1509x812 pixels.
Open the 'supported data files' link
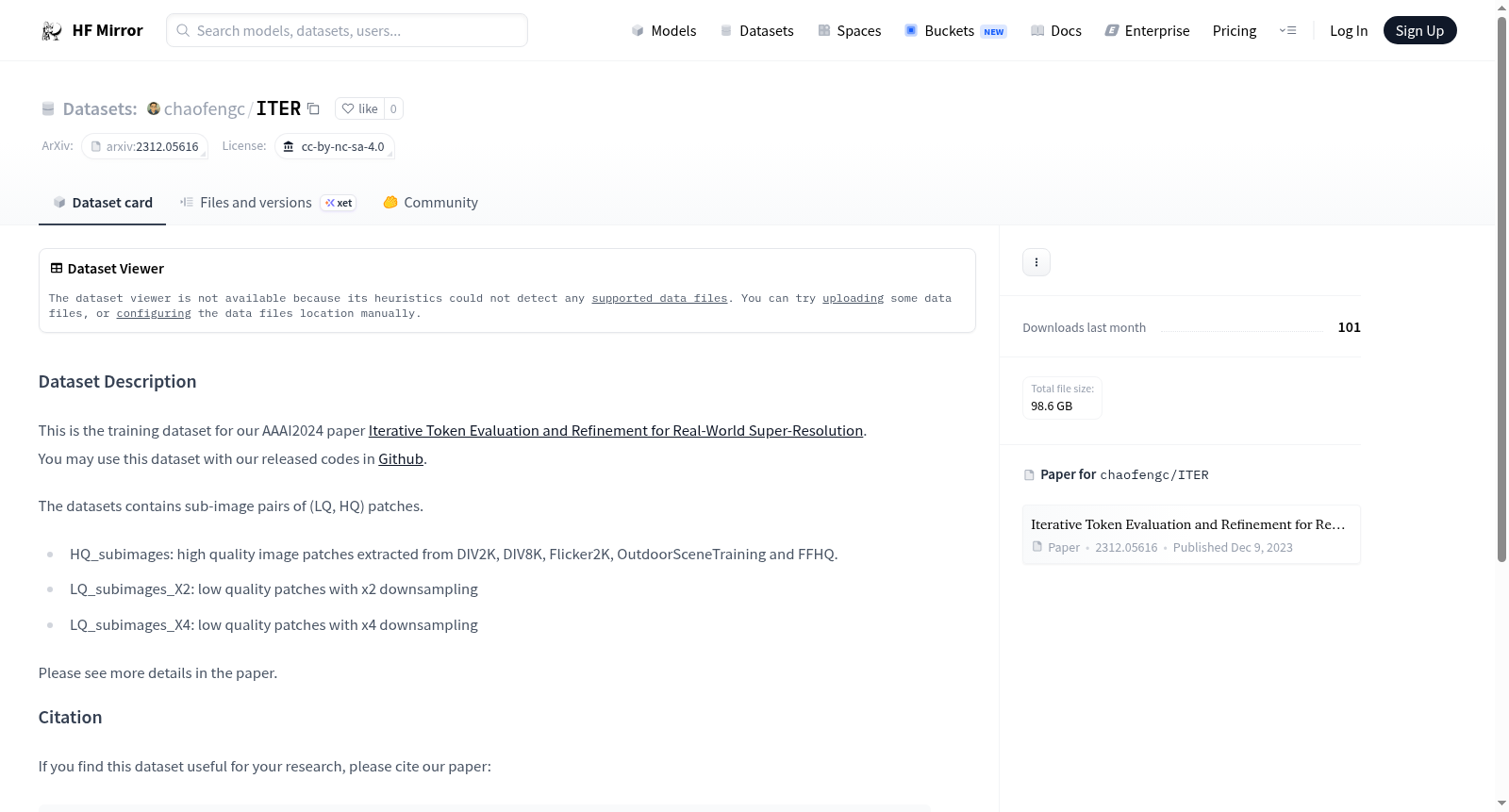pos(659,298)
